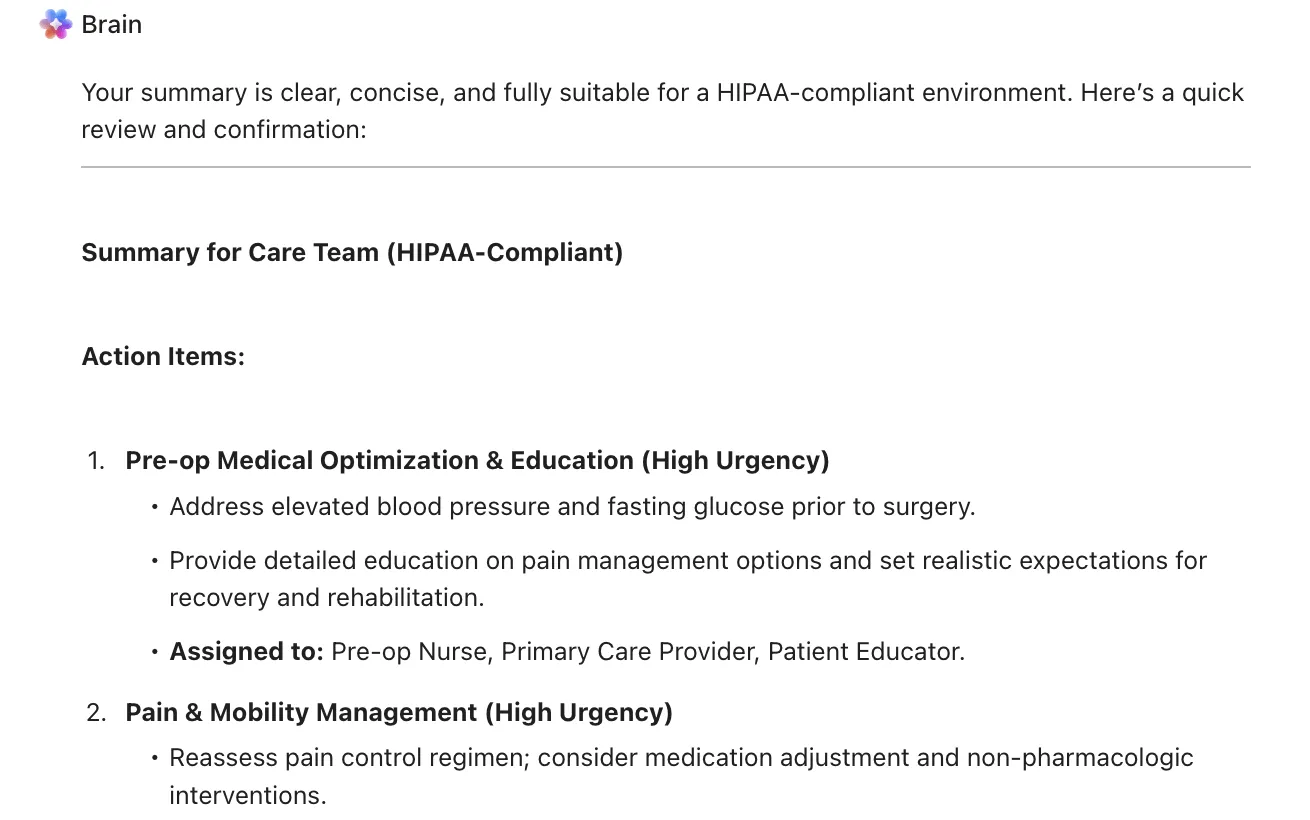The width and height of the screenshot is (1310, 820).
Task: Click the bullet about elevated blood pressure
Action: 572,507
